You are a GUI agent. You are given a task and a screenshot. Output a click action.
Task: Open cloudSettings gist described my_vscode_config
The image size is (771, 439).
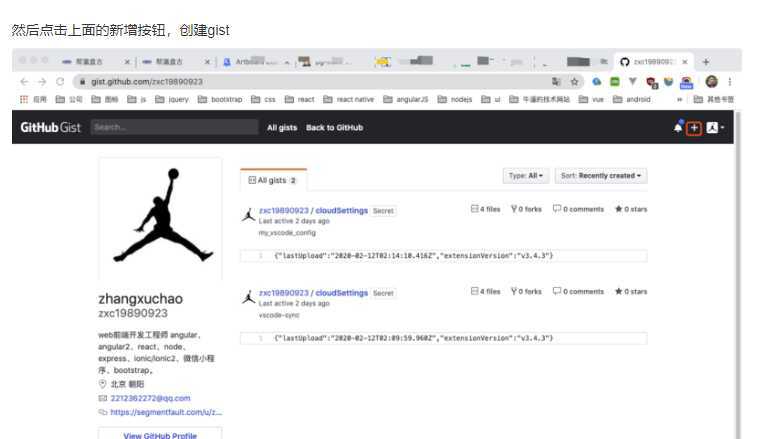tap(342, 210)
